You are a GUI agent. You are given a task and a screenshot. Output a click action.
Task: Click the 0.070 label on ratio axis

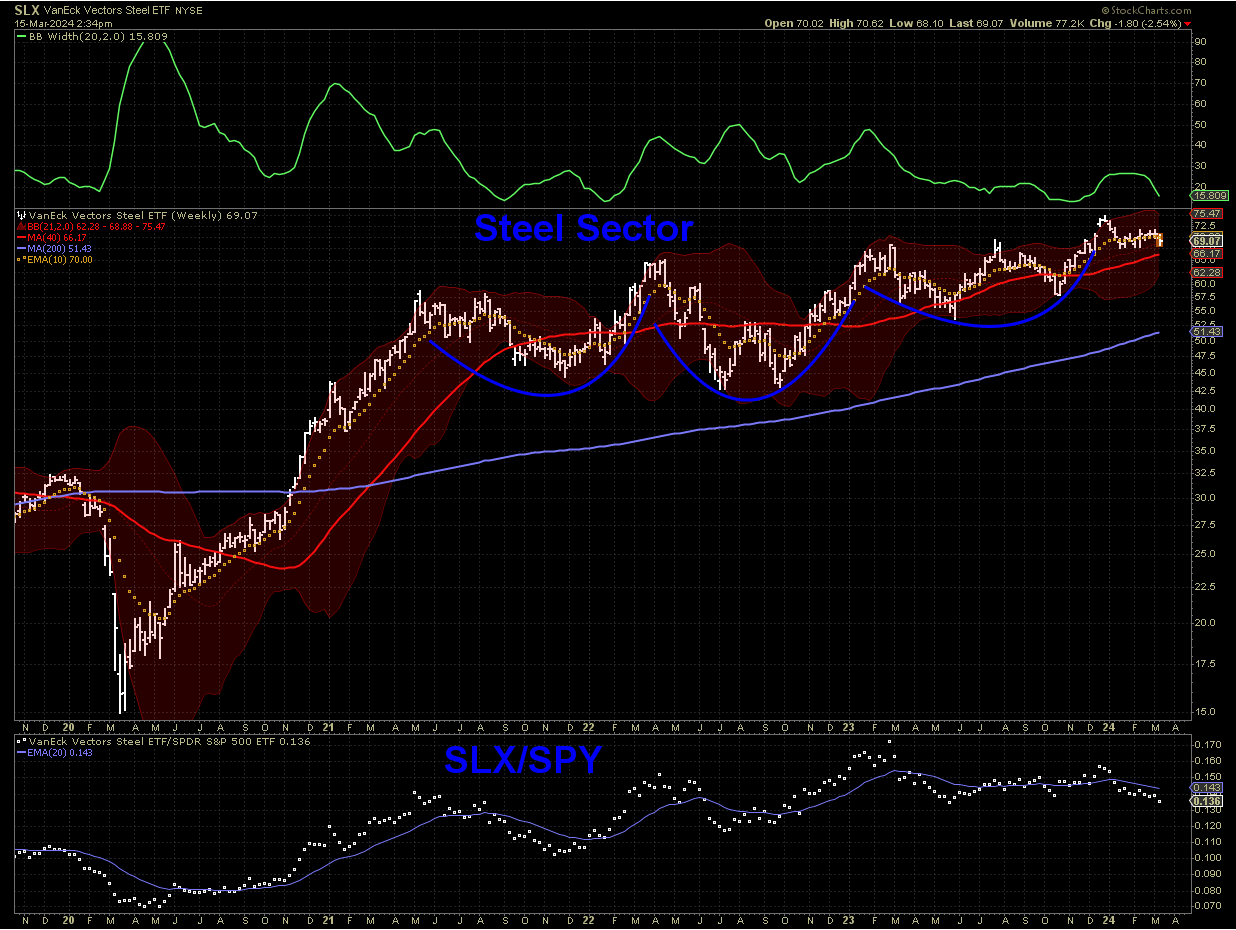[1208, 906]
